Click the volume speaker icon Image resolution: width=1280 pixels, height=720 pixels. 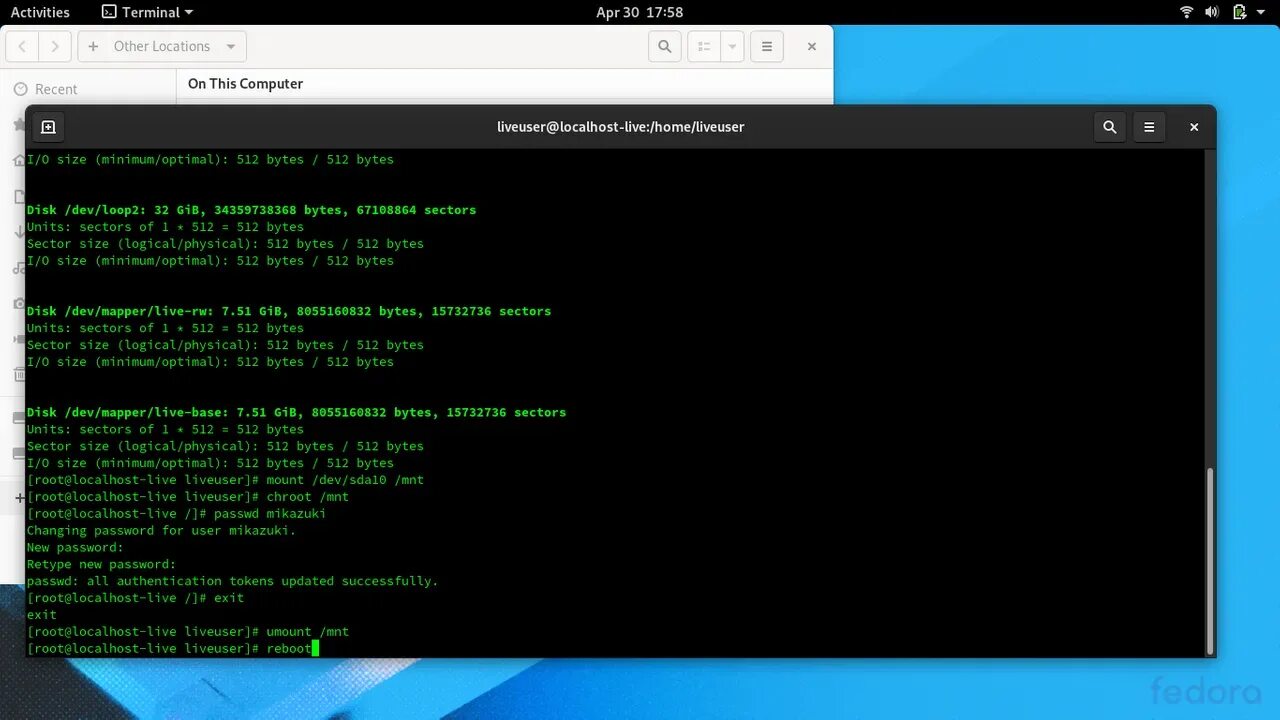tap(1212, 12)
